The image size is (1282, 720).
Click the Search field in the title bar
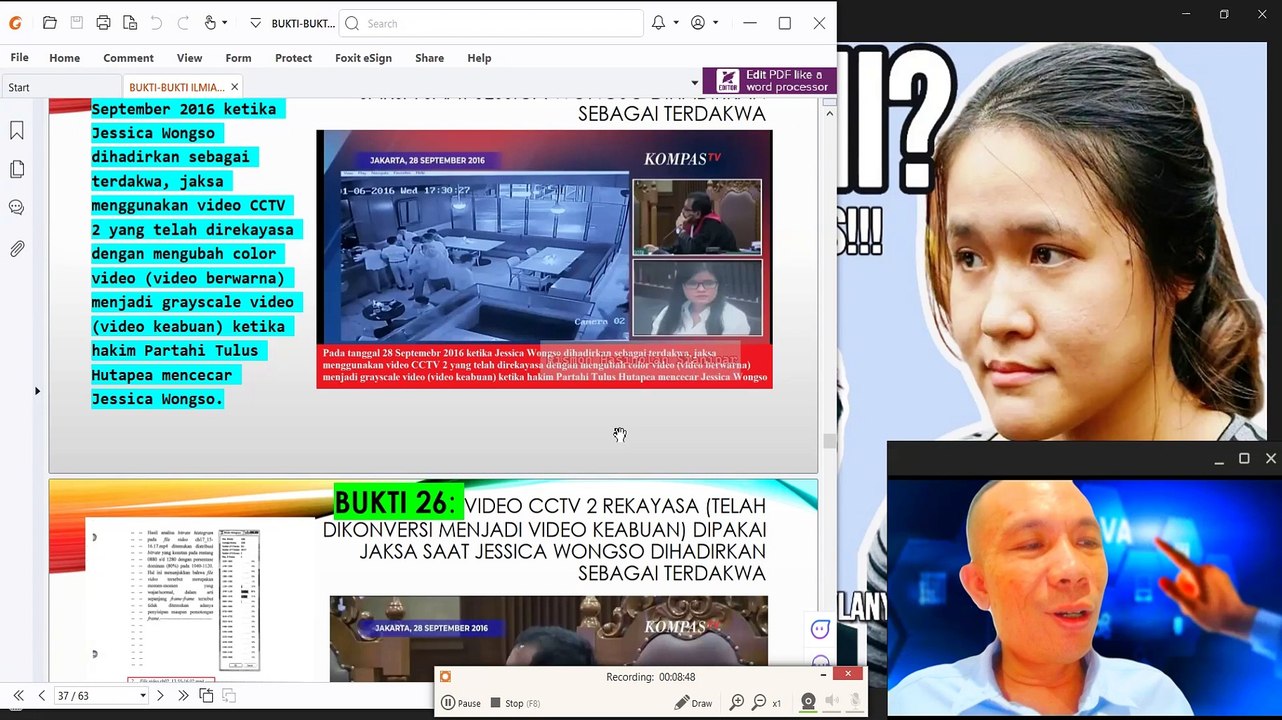click(491, 23)
